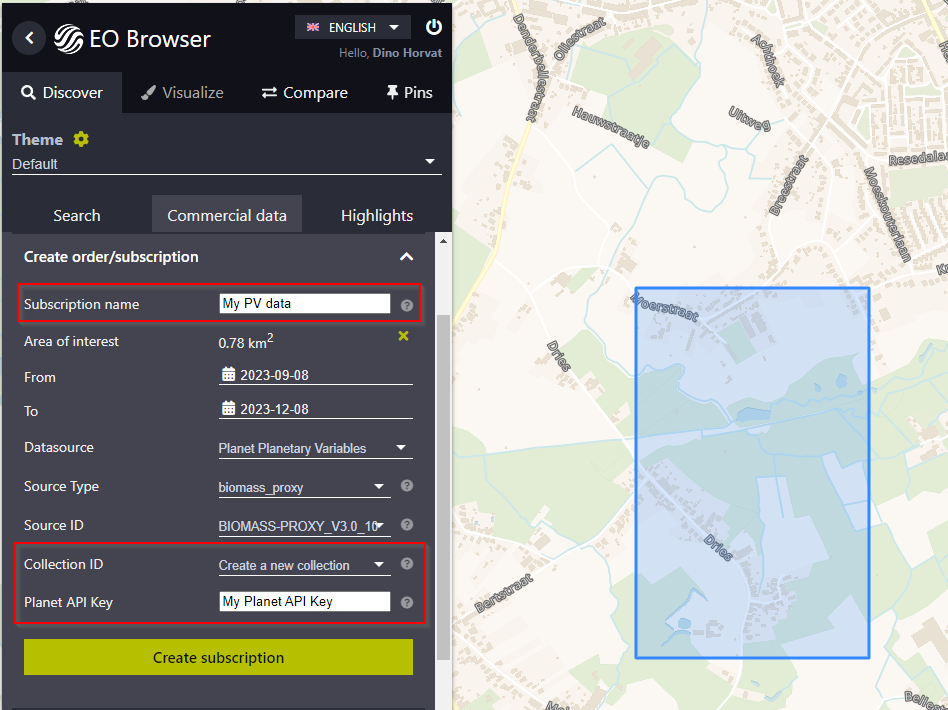Click the Bertstraat street label on map

(x=505, y=593)
